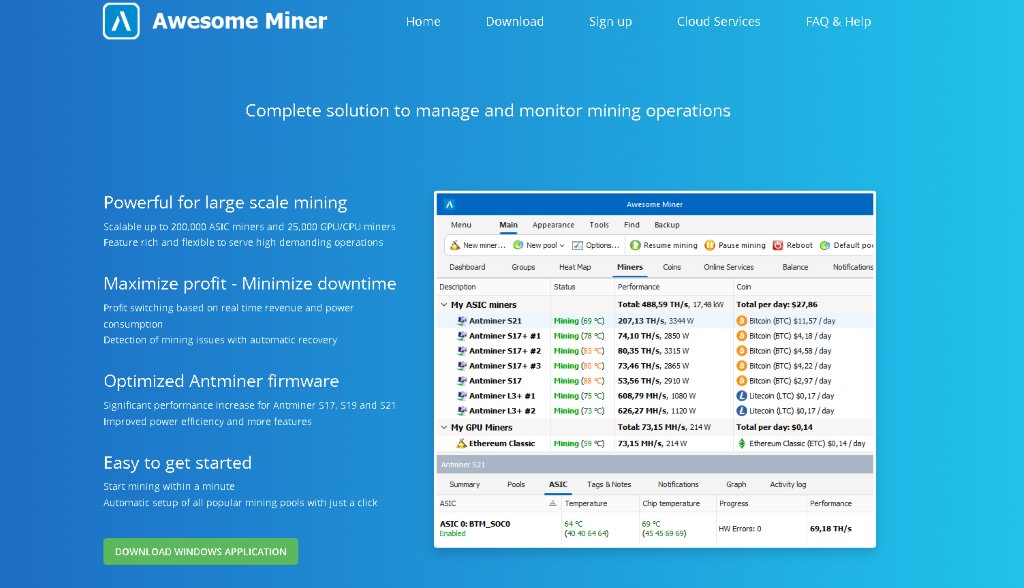Open the Activity log tab
Viewport: 1024px width, 588px height.
pos(788,484)
